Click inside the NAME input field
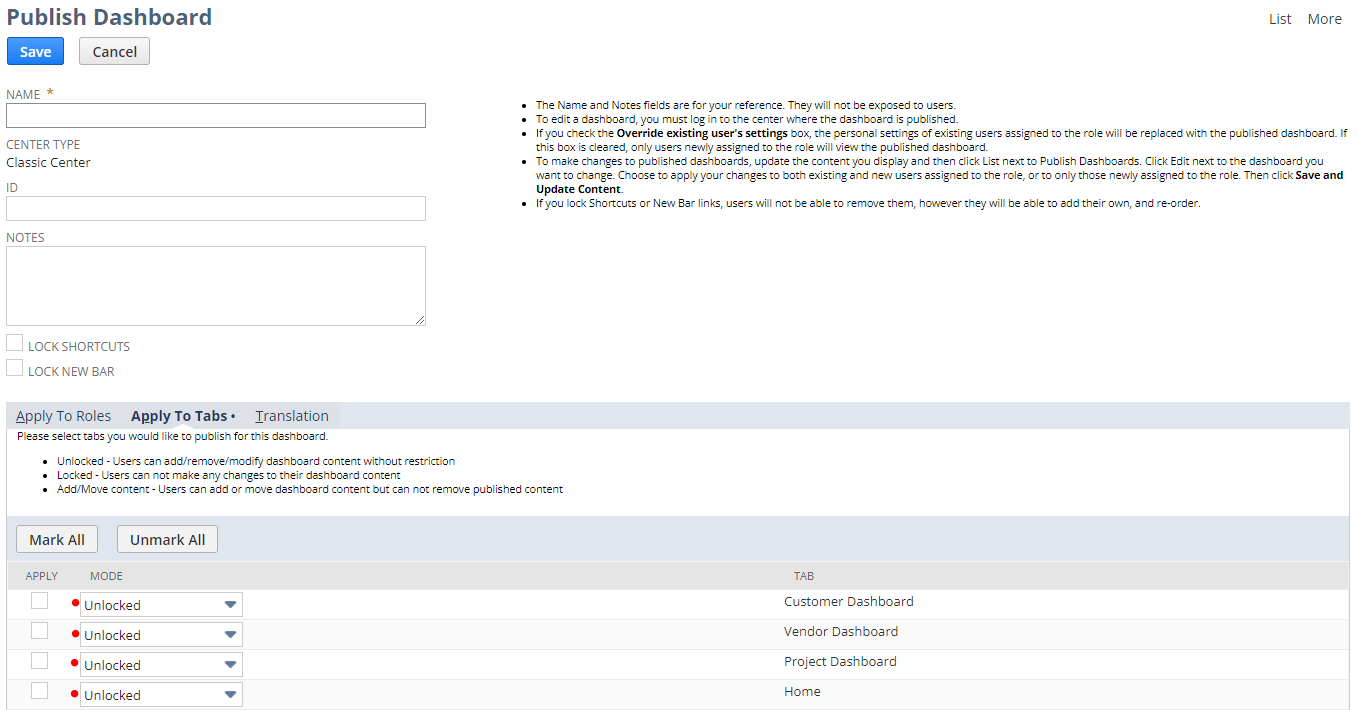 (x=215, y=115)
